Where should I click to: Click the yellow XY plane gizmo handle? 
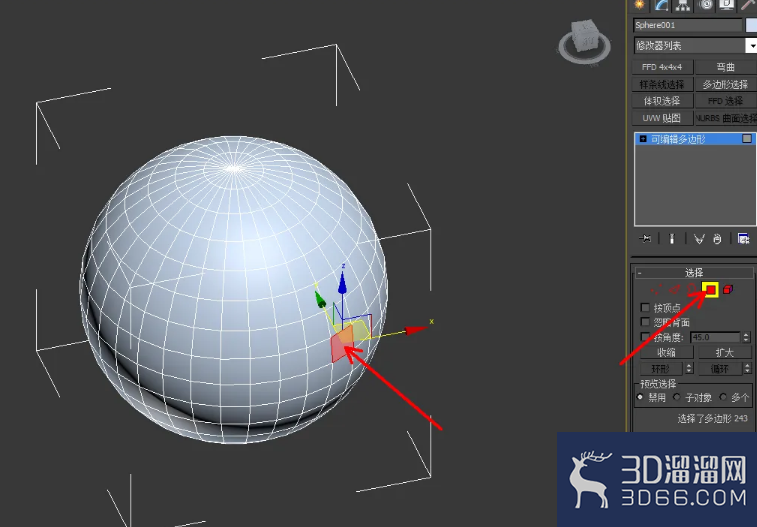(x=361, y=330)
